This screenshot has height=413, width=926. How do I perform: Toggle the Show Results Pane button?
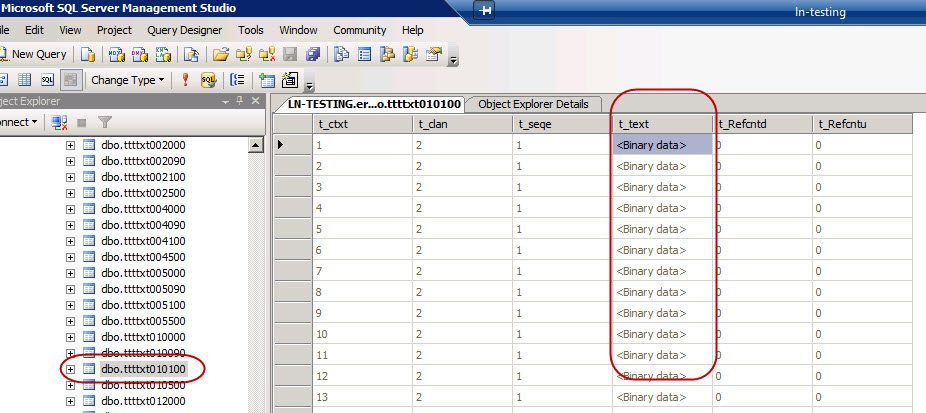click(x=70, y=80)
